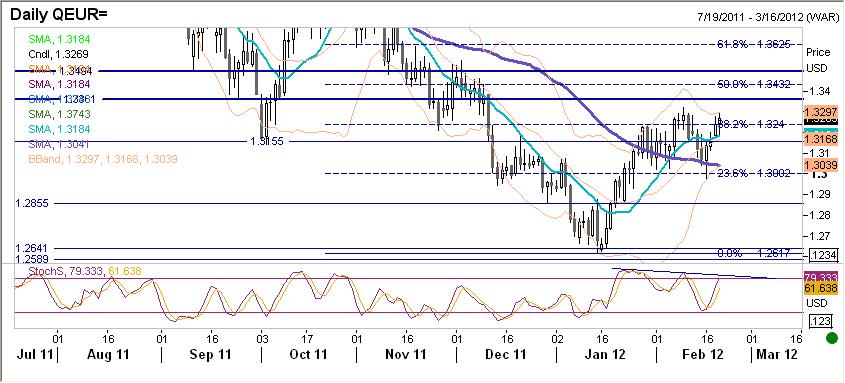Select the Cndl, 1.3269 legend entry
Viewport: 845px width, 383px height.
58,54
